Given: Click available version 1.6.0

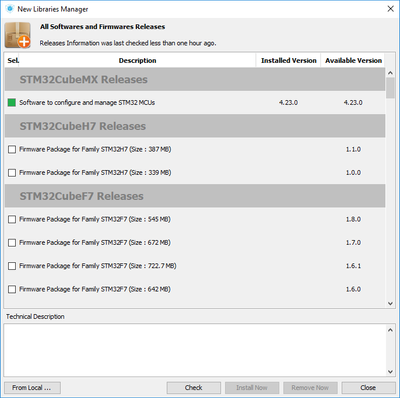Looking at the screenshot, I should pyautogui.click(x=353, y=289).
